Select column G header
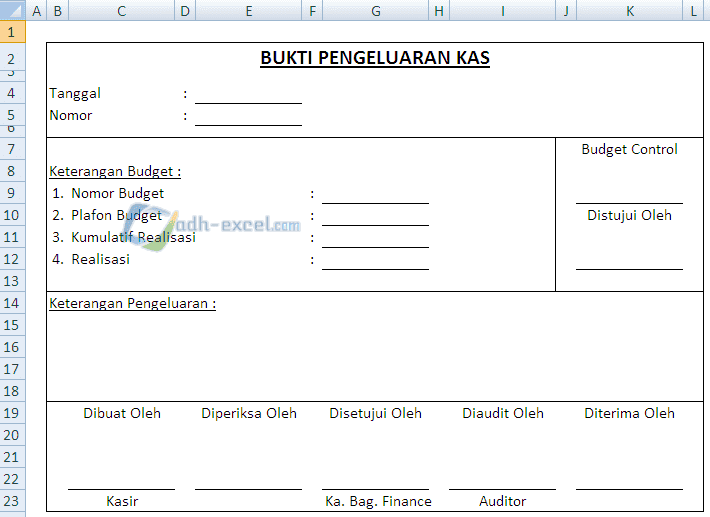Screen dimensions: 710x517 coord(375,10)
